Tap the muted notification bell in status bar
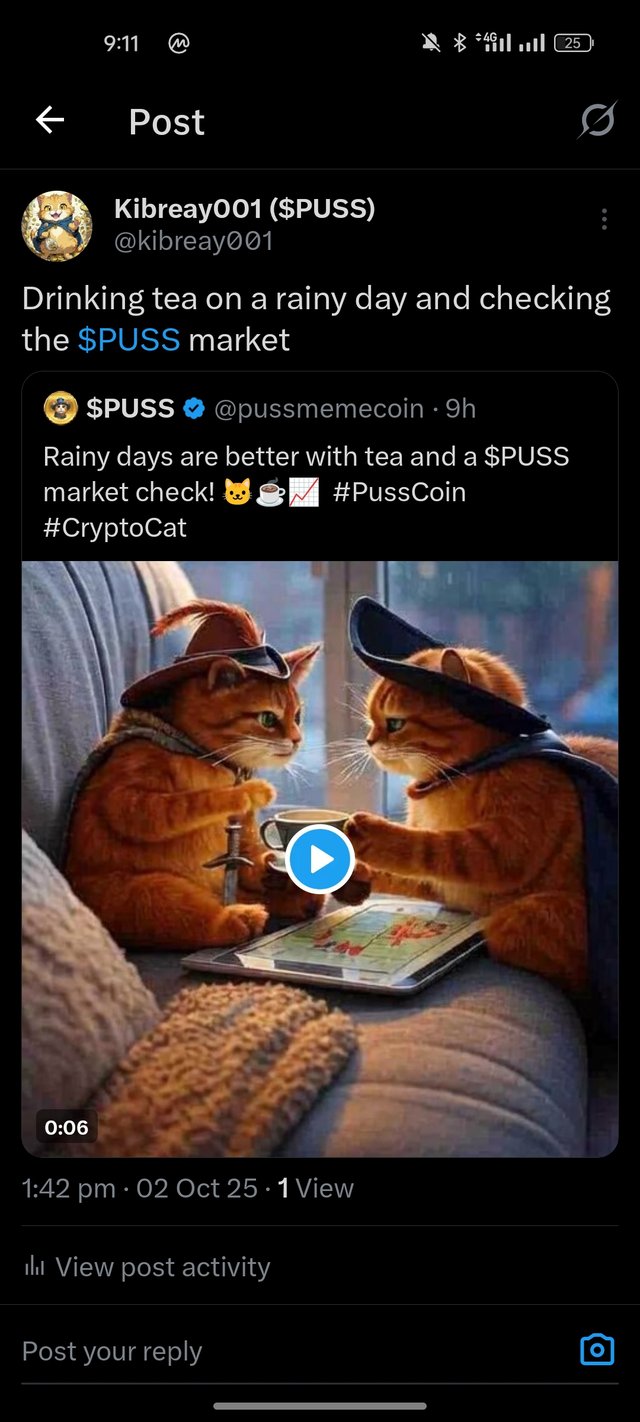This screenshot has width=640, height=1422. coord(431,43)
